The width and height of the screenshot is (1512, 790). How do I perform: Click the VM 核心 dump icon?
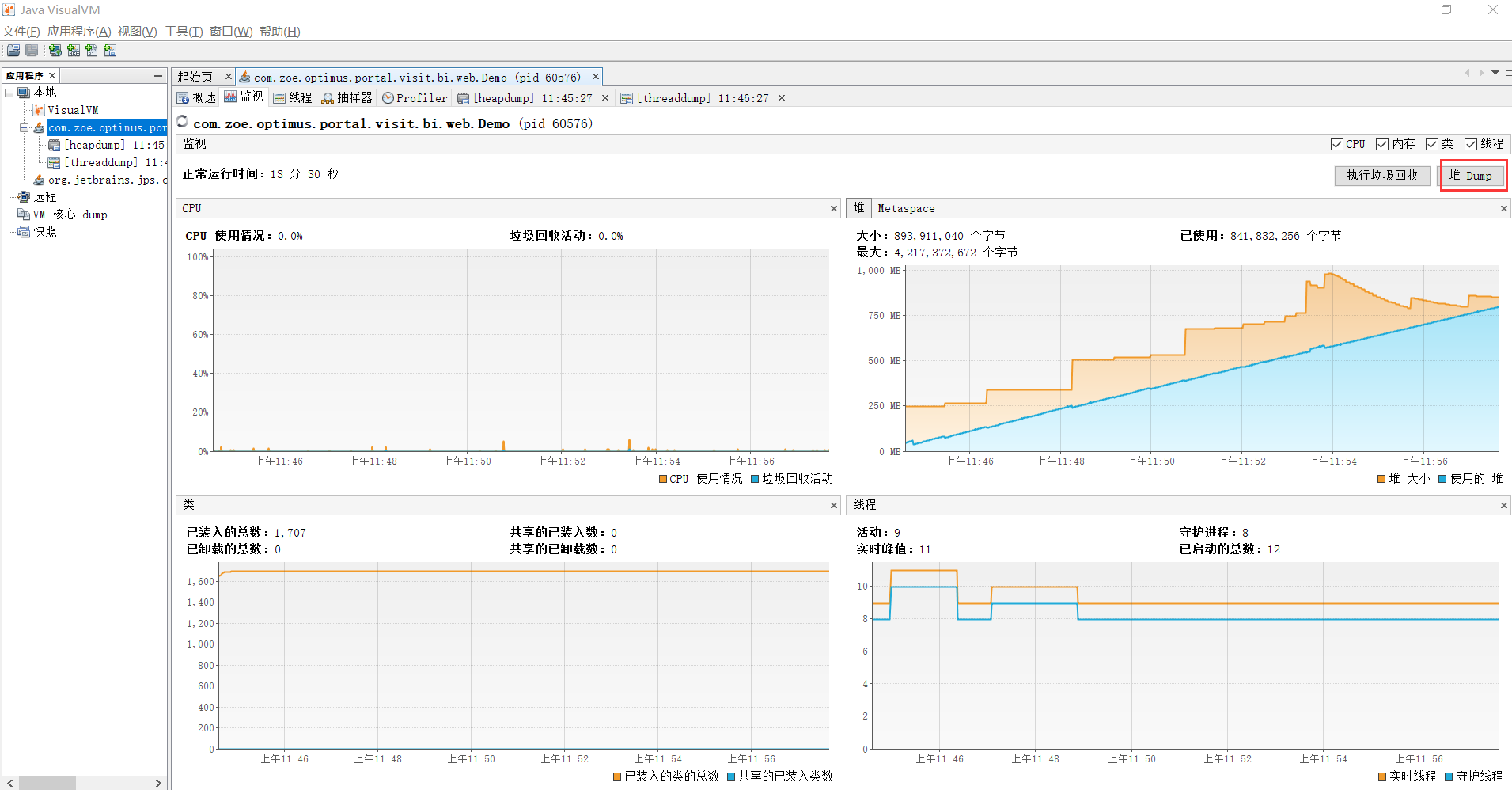click(x=24, y=215)
